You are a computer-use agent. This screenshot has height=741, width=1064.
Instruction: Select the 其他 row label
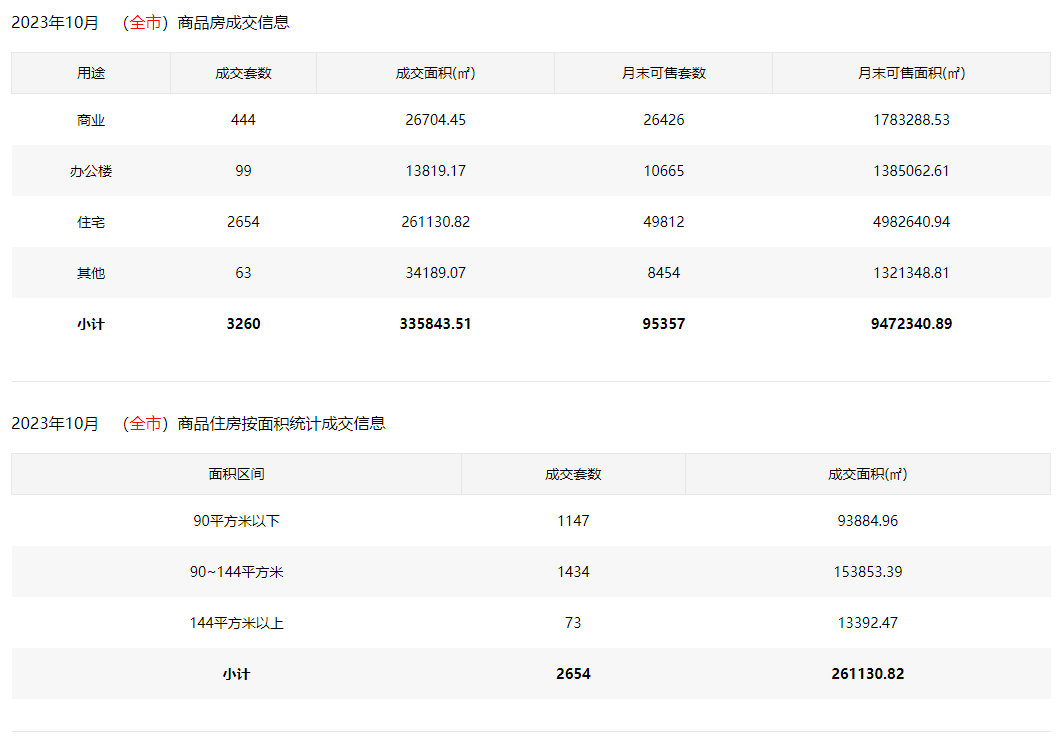[91, 273]
